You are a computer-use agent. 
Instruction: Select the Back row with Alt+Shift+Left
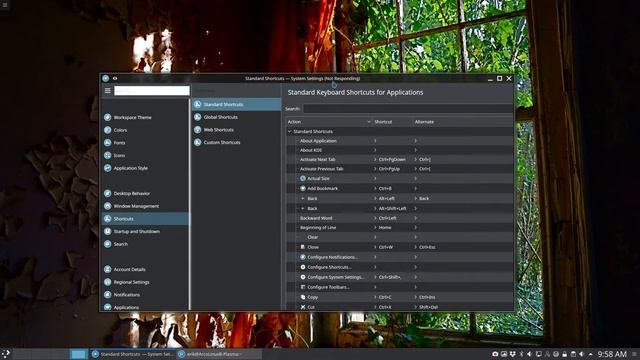tap(400, 208)
